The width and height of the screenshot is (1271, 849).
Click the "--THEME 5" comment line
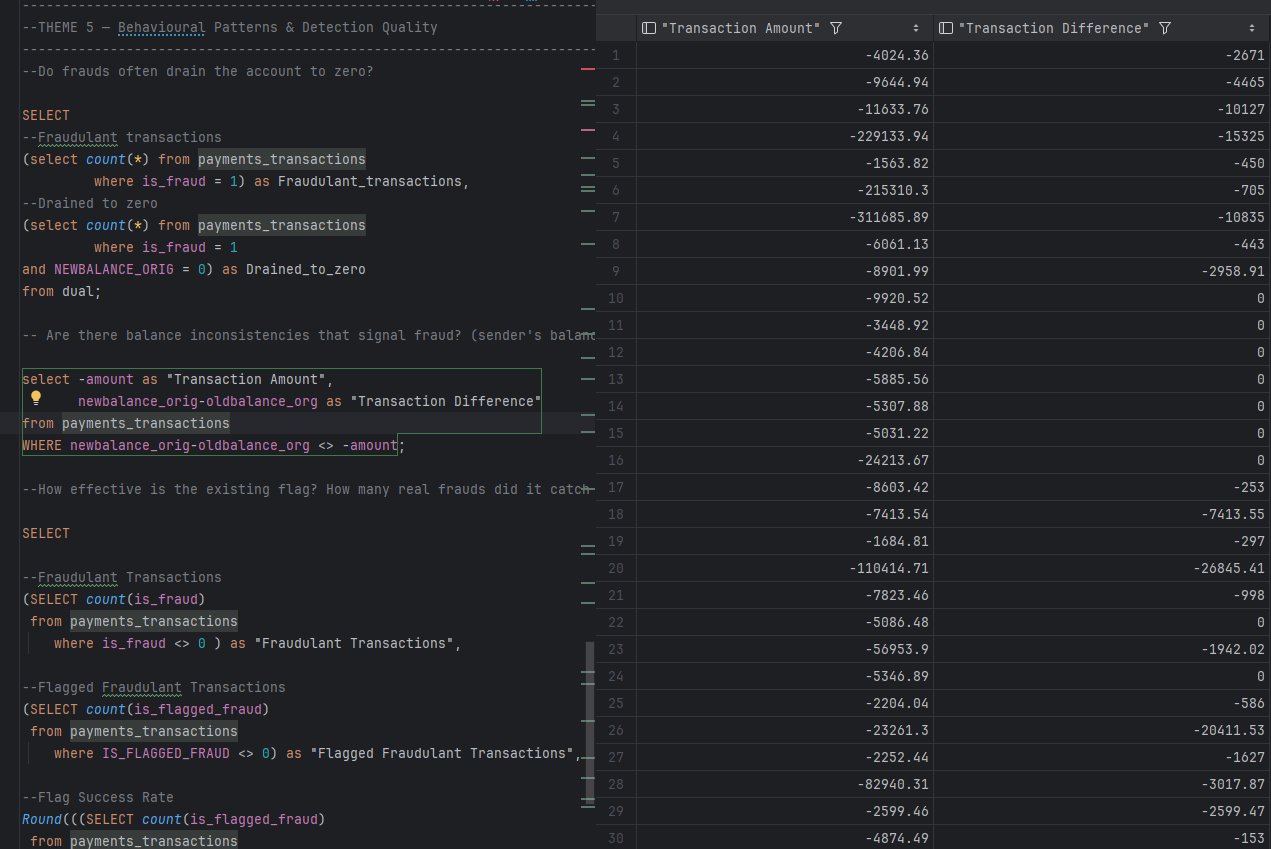point(230,27)
